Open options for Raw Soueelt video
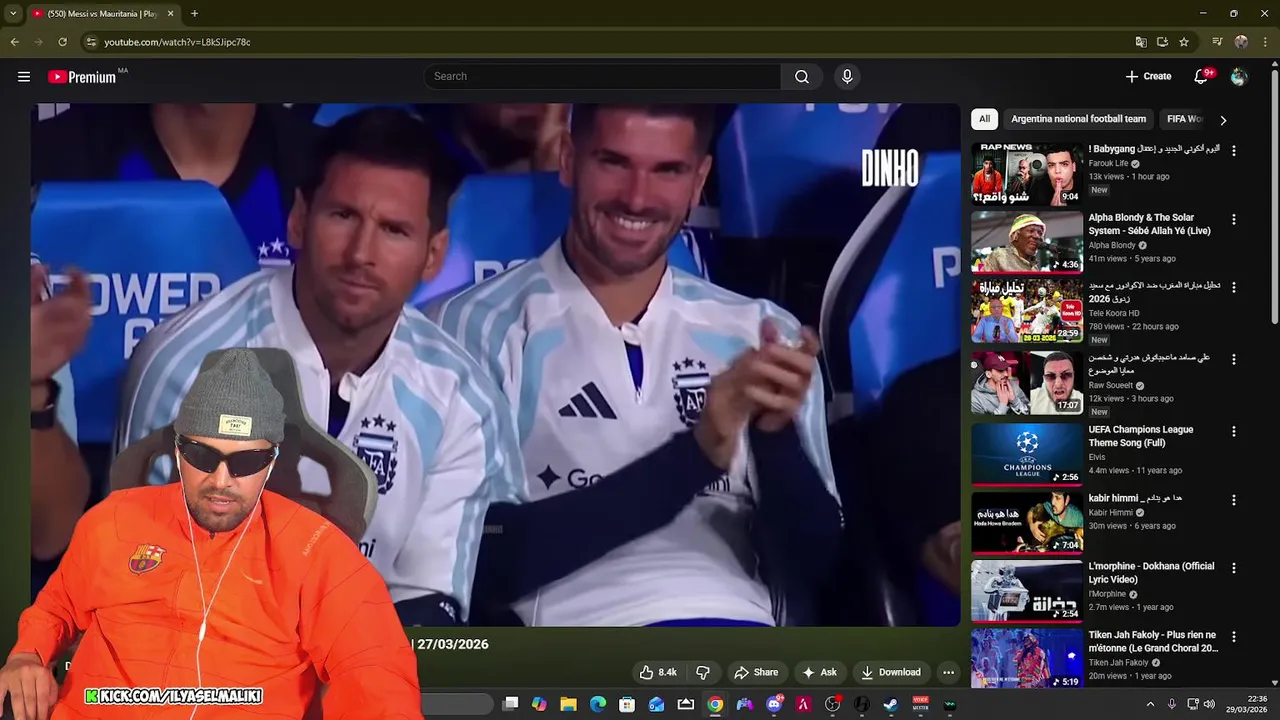 (x=1233, y=359)
